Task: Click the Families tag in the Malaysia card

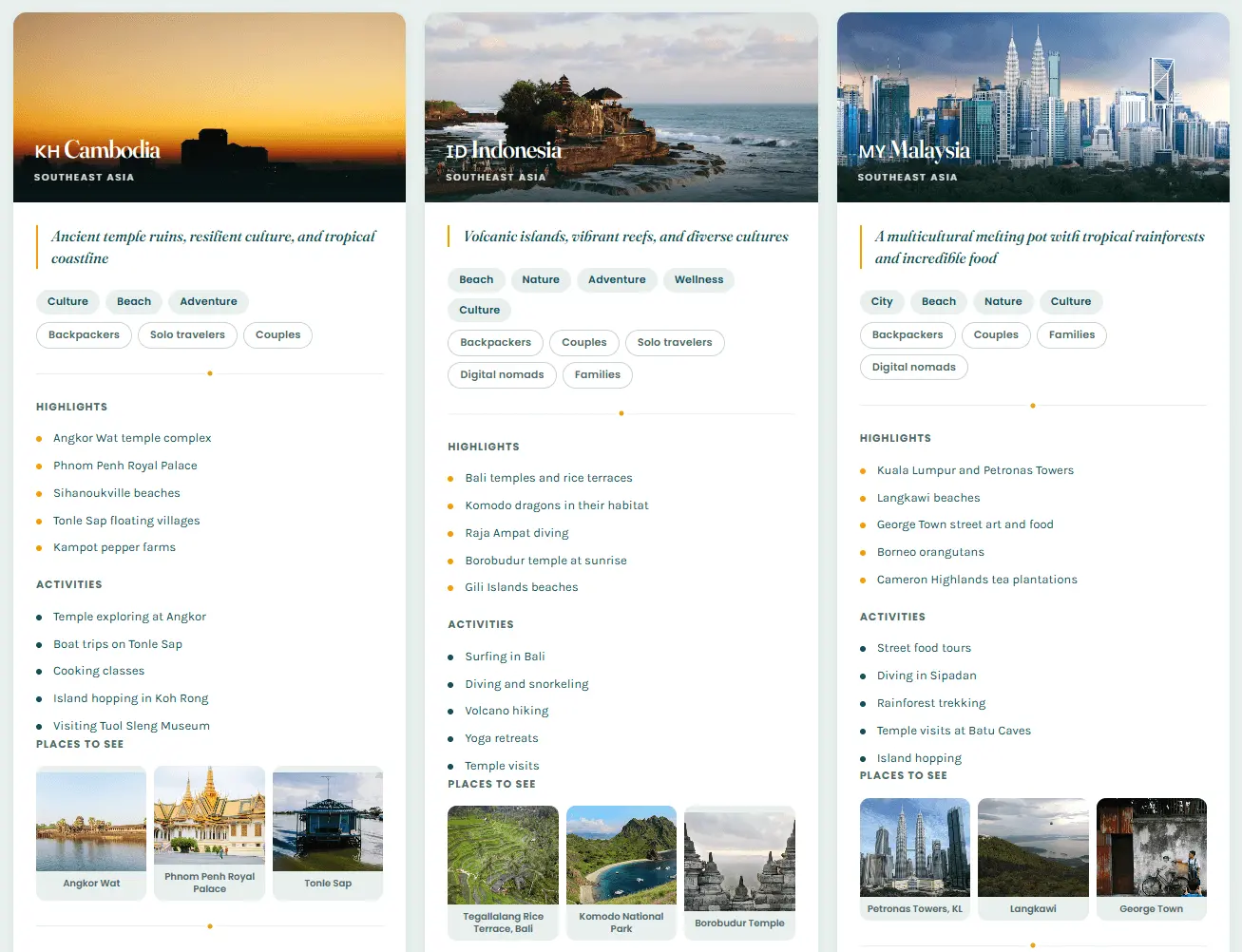Action: pos(1072,334)
